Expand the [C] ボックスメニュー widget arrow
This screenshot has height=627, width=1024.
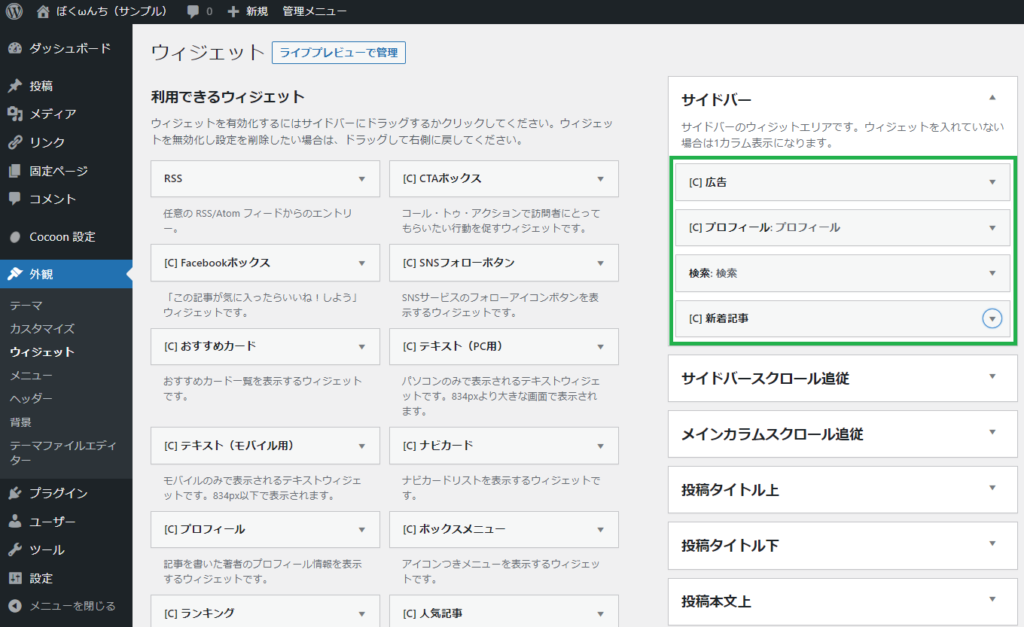click(x=601, y=530)
